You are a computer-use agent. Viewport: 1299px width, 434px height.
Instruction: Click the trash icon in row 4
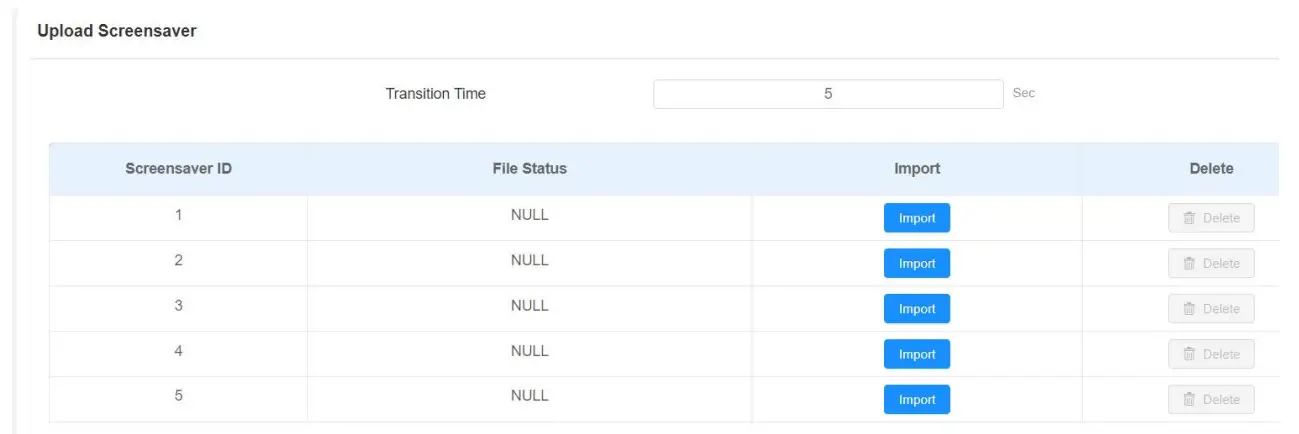tap(1189, 354)
